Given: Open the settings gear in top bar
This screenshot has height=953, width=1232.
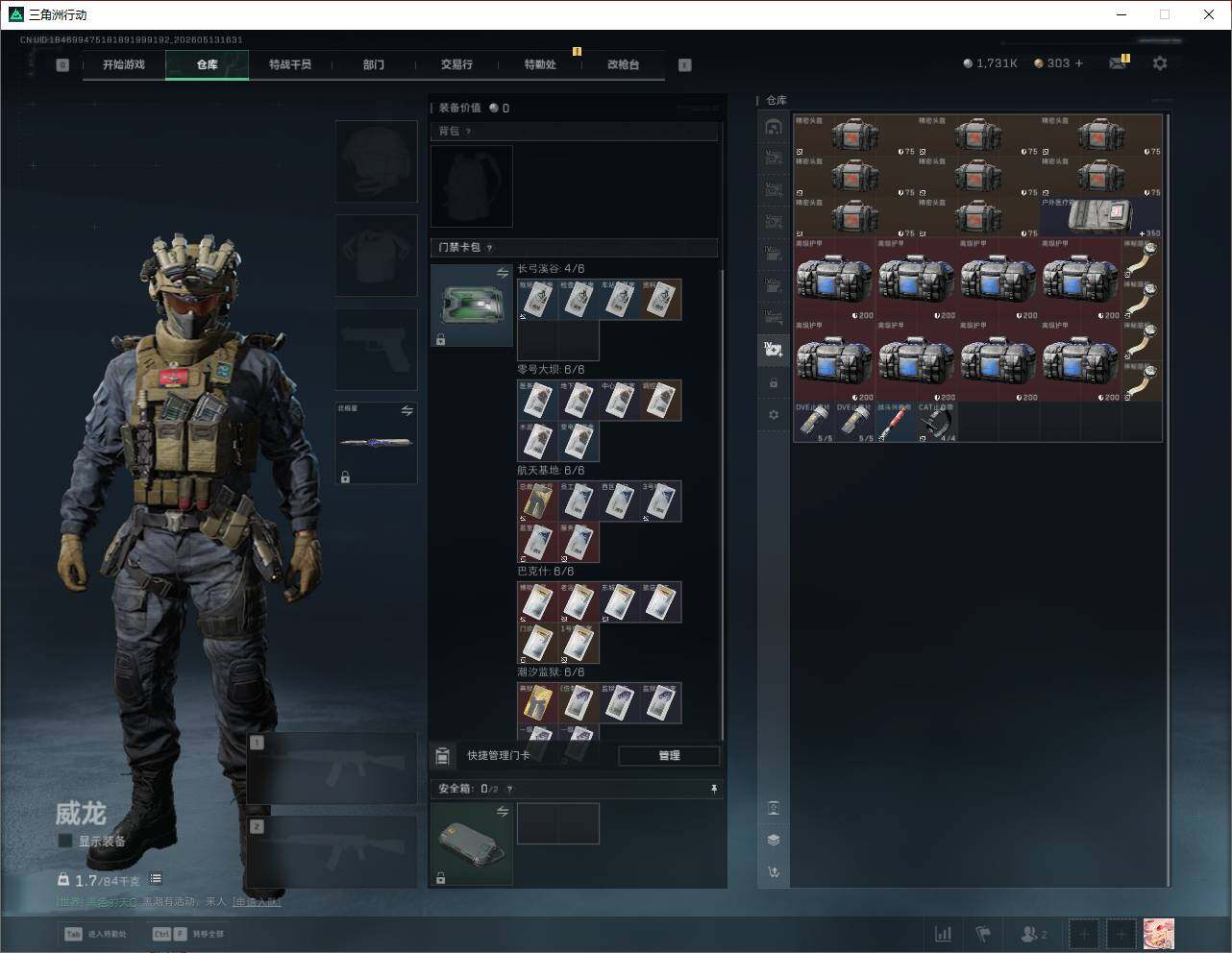Looking at the screenshot, I should pos(1160,63).
